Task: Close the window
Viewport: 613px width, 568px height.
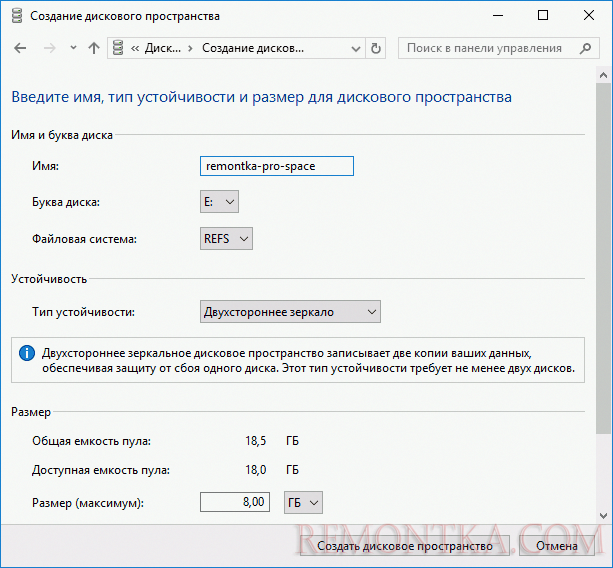Action: tap(589, 16)
